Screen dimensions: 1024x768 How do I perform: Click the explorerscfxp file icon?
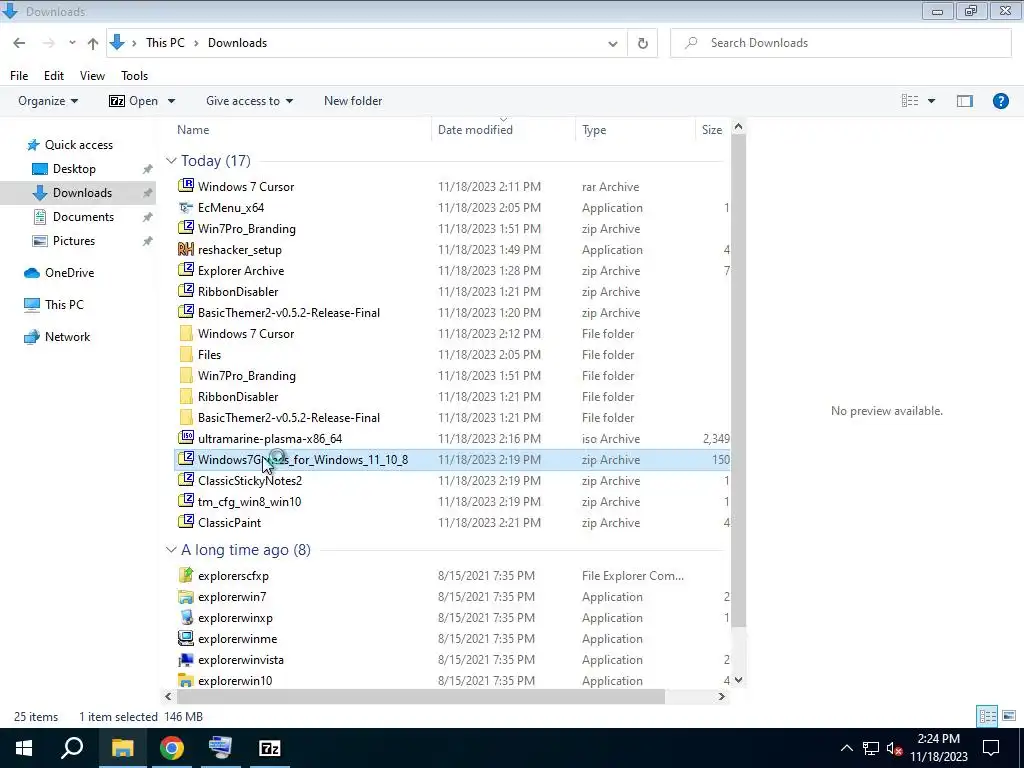click(x=186, y=575)
